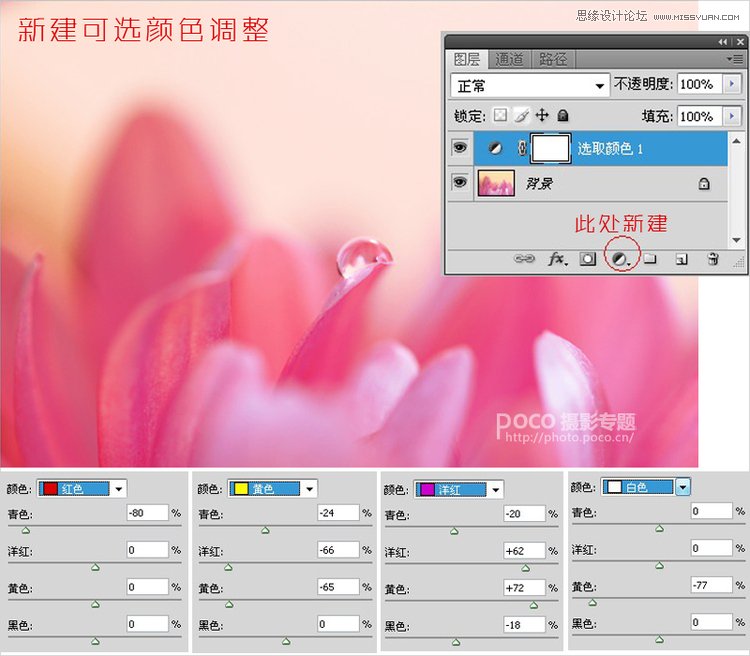Open the fx layer style menu
Viewport: 750px width, 656px height.
(x=557, y=259)
